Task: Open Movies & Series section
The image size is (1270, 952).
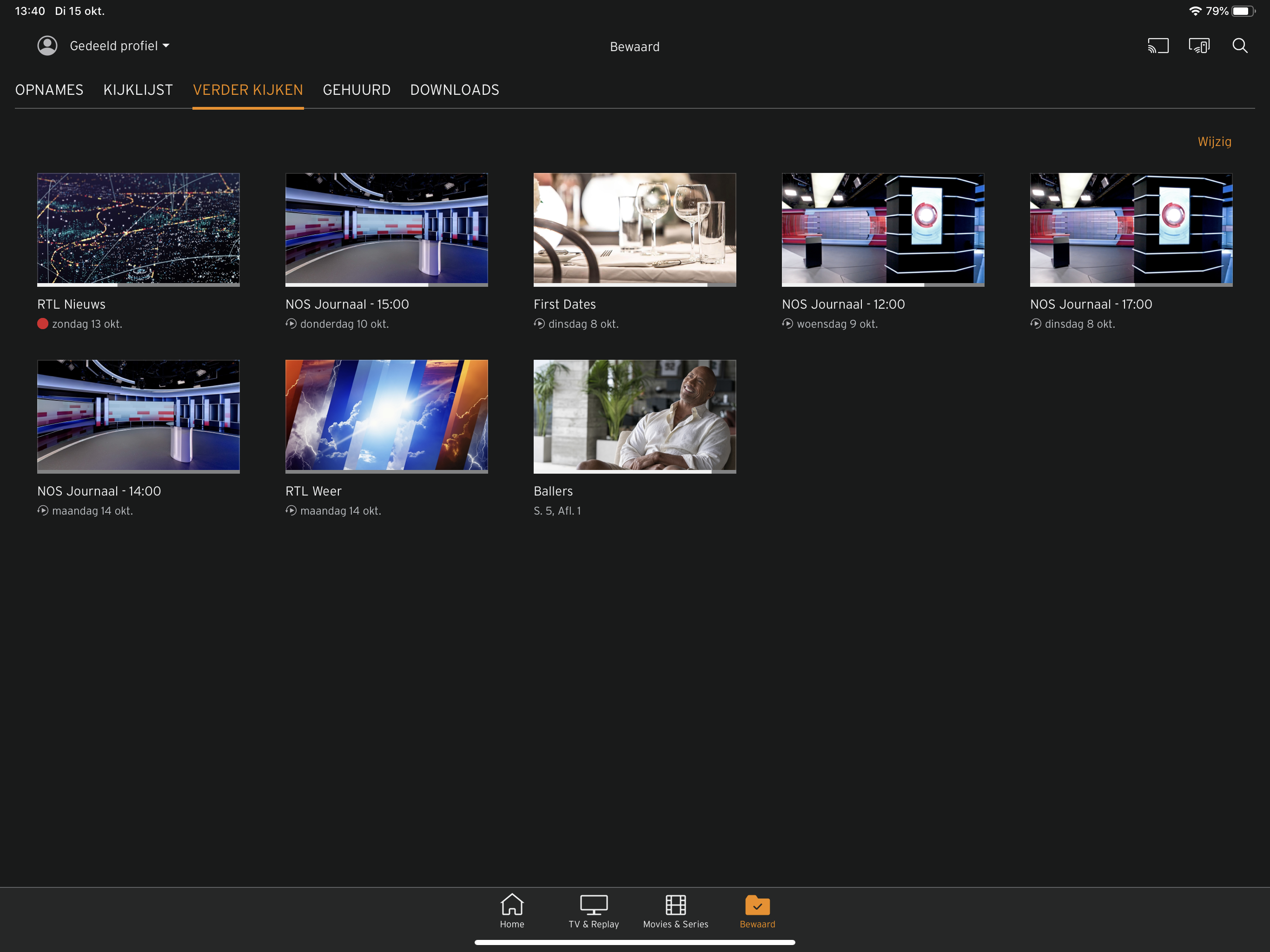Action: pyautogui.click(x=675, y=911)
